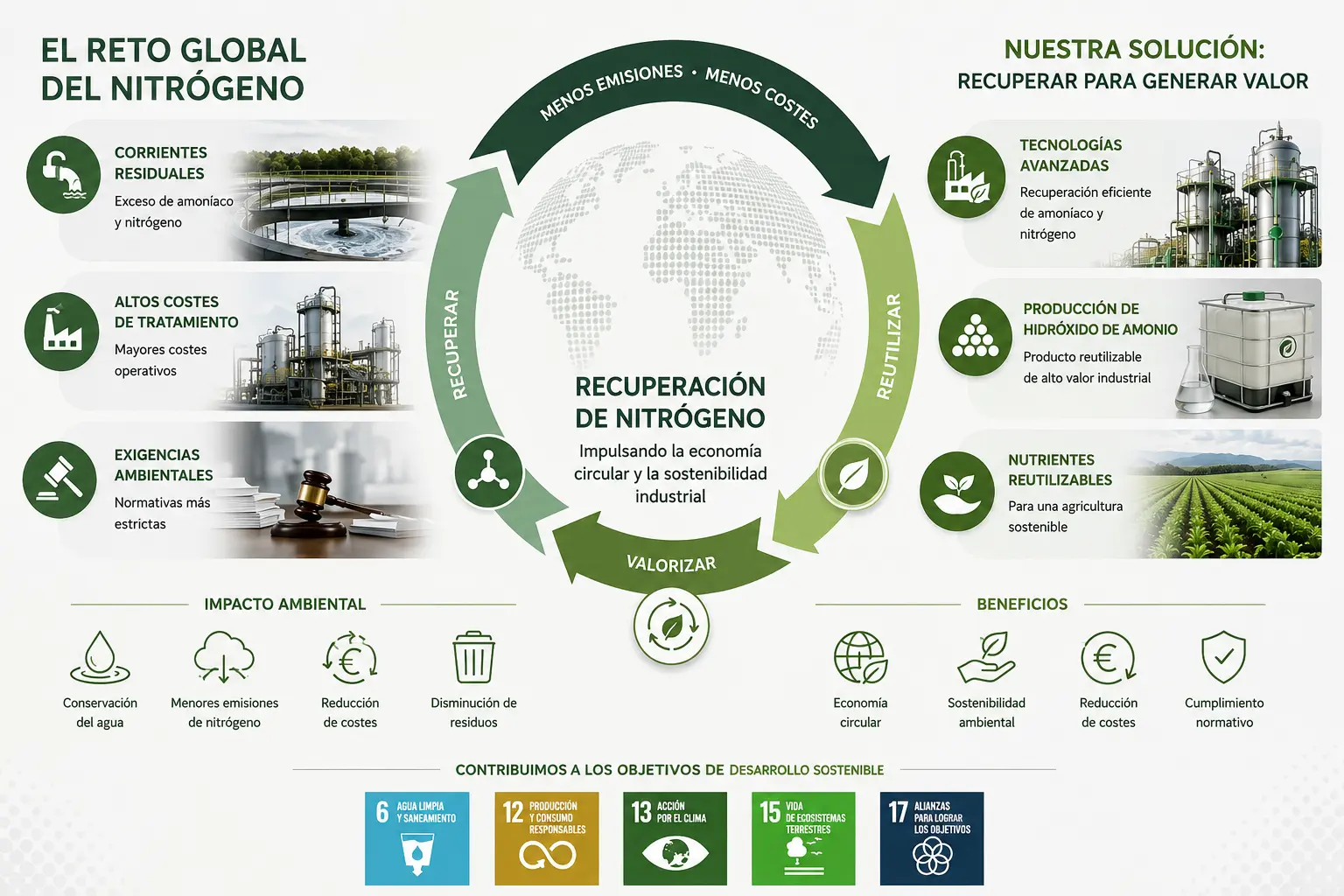
Task: Click the Para una agricultura sostenible text
Action: 1065,516
